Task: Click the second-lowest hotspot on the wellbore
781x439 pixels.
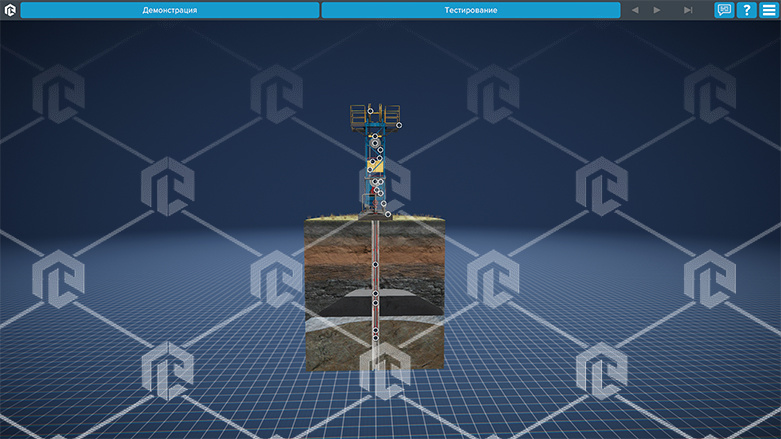Action: point(375,328)
